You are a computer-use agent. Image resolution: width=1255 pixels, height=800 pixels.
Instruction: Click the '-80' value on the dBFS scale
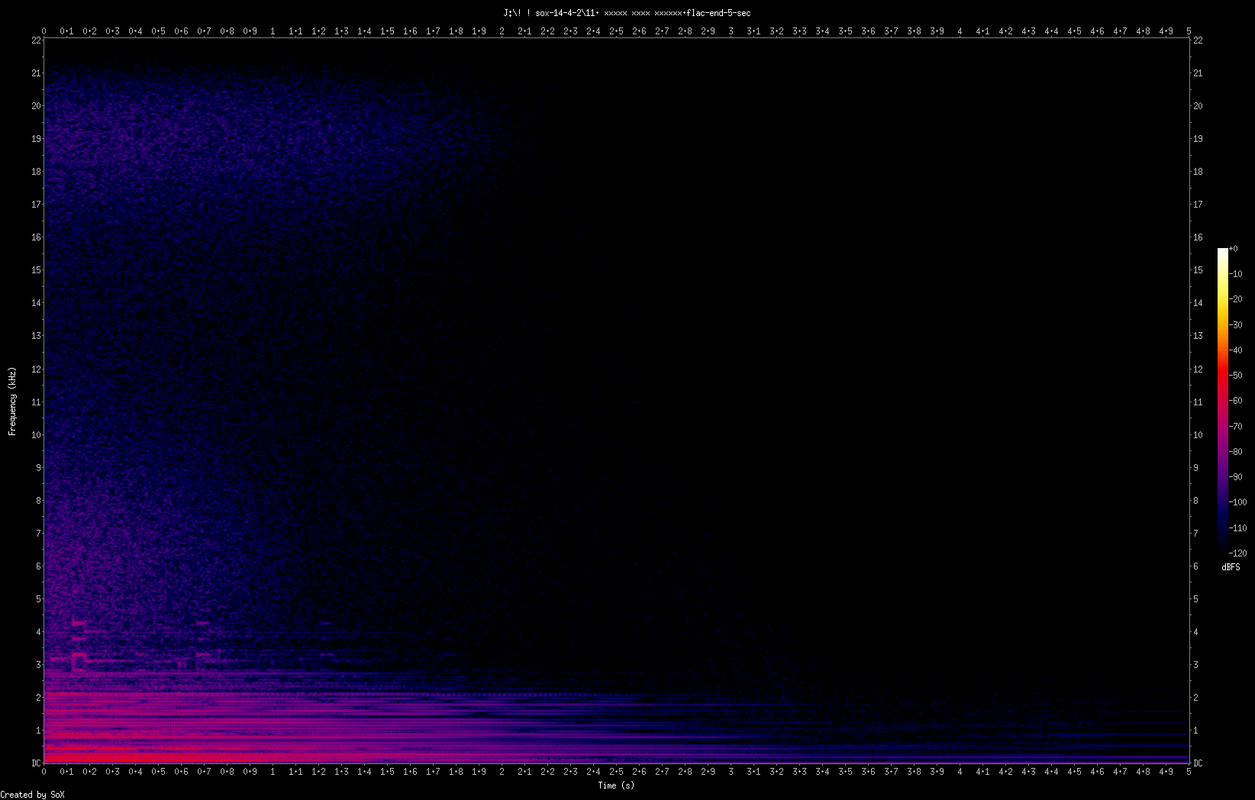coord(1235,451)
